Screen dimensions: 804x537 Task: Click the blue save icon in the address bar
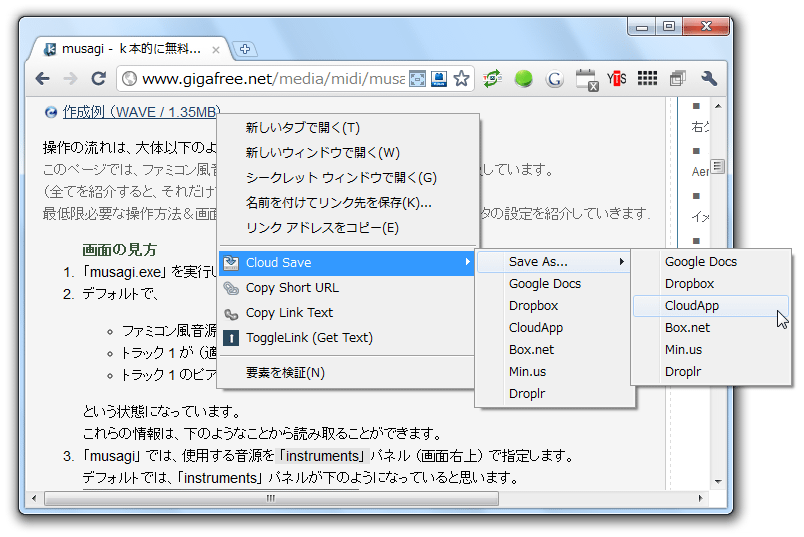[x=439, y=79]
